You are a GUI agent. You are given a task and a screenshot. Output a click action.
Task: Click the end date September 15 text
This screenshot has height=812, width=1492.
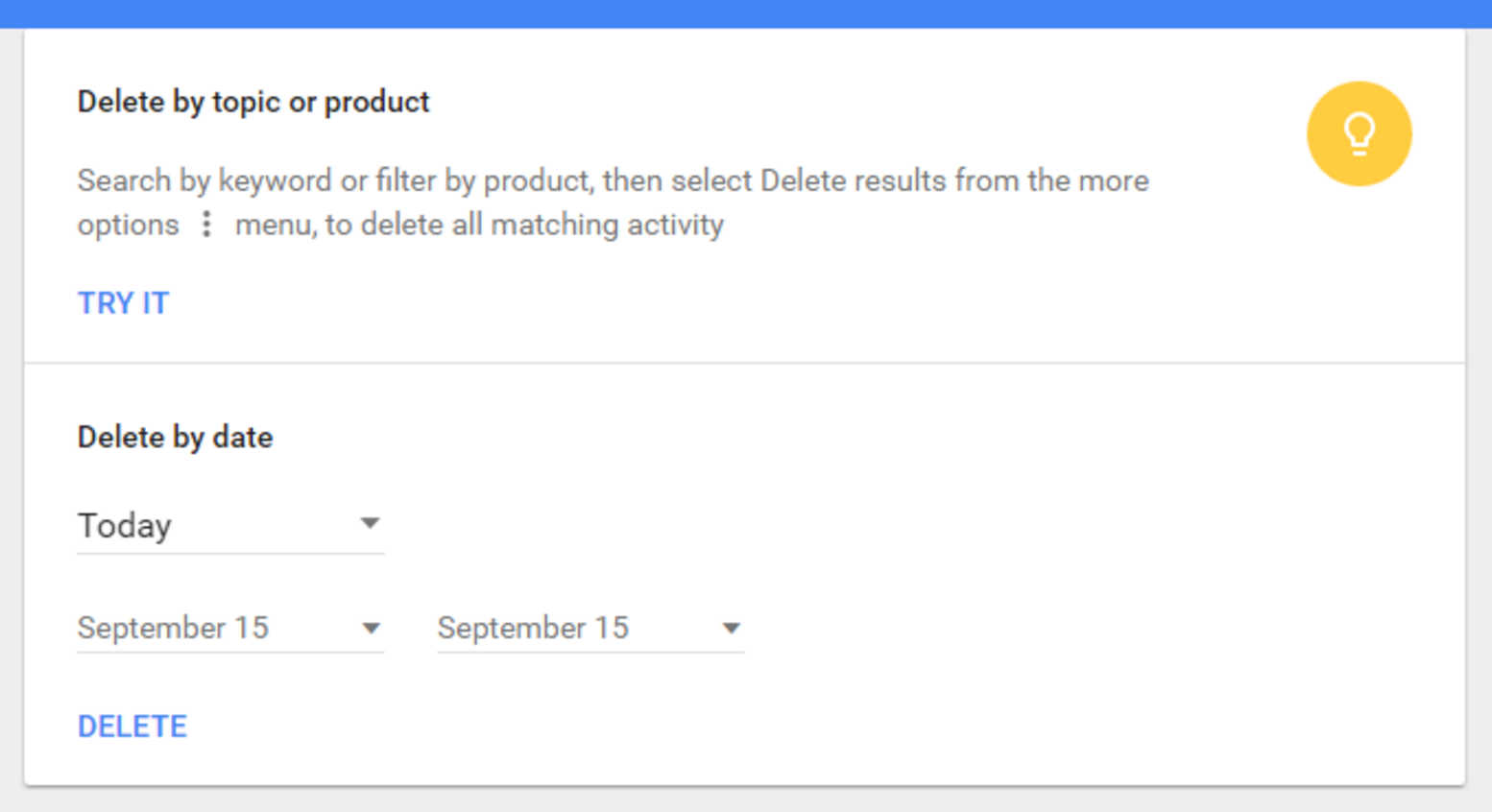pyautogui.click(x=533, y=628)
